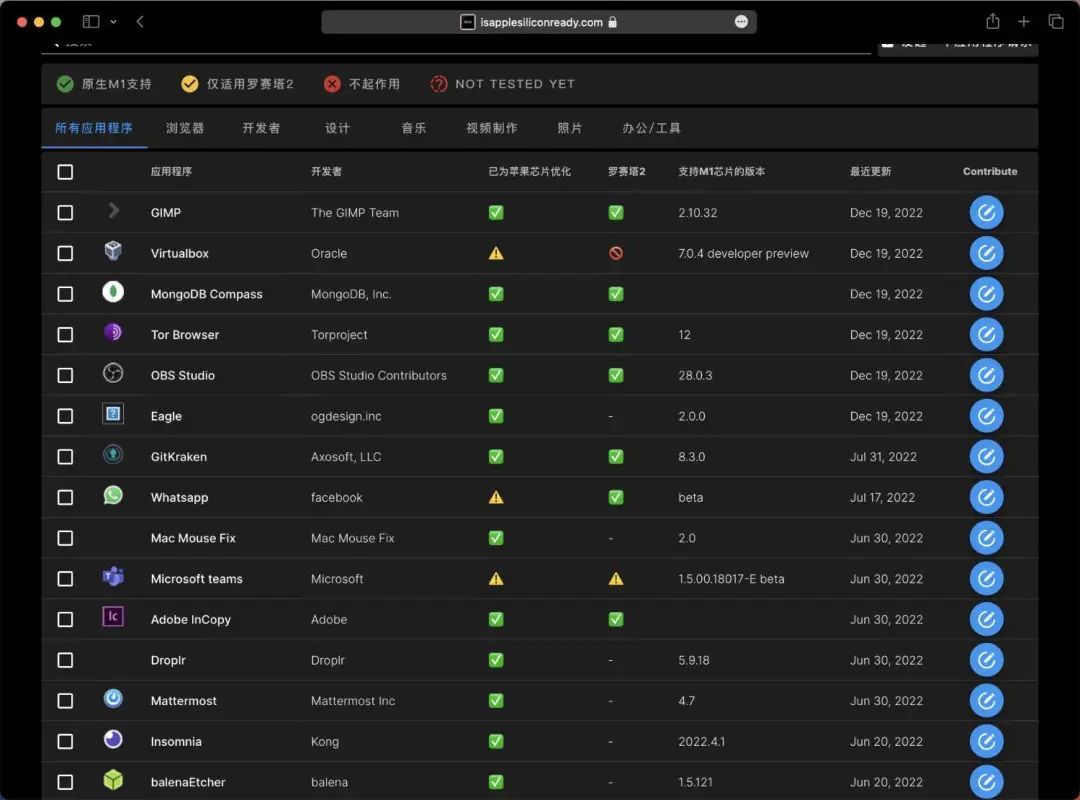Click the Microsoft Teams app icon
Viewport: 1080px width, 800px height.
coord(113,578)
